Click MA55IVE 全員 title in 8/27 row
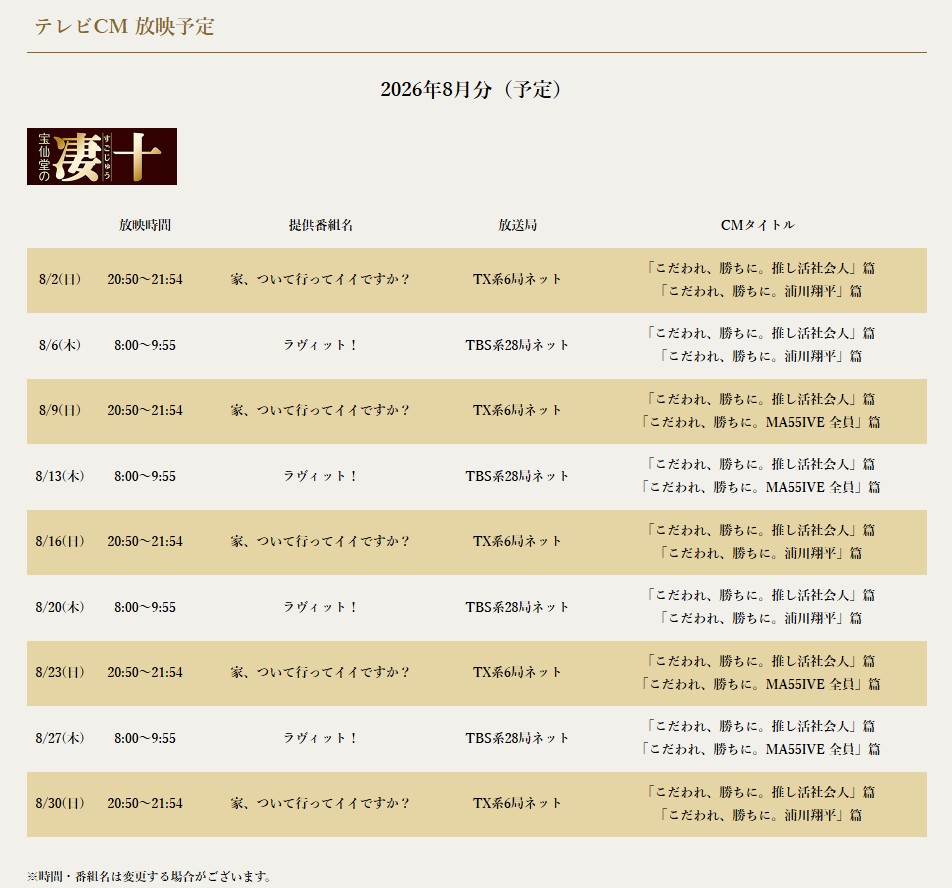The image size is (952, 888). (x=761, y=750)
